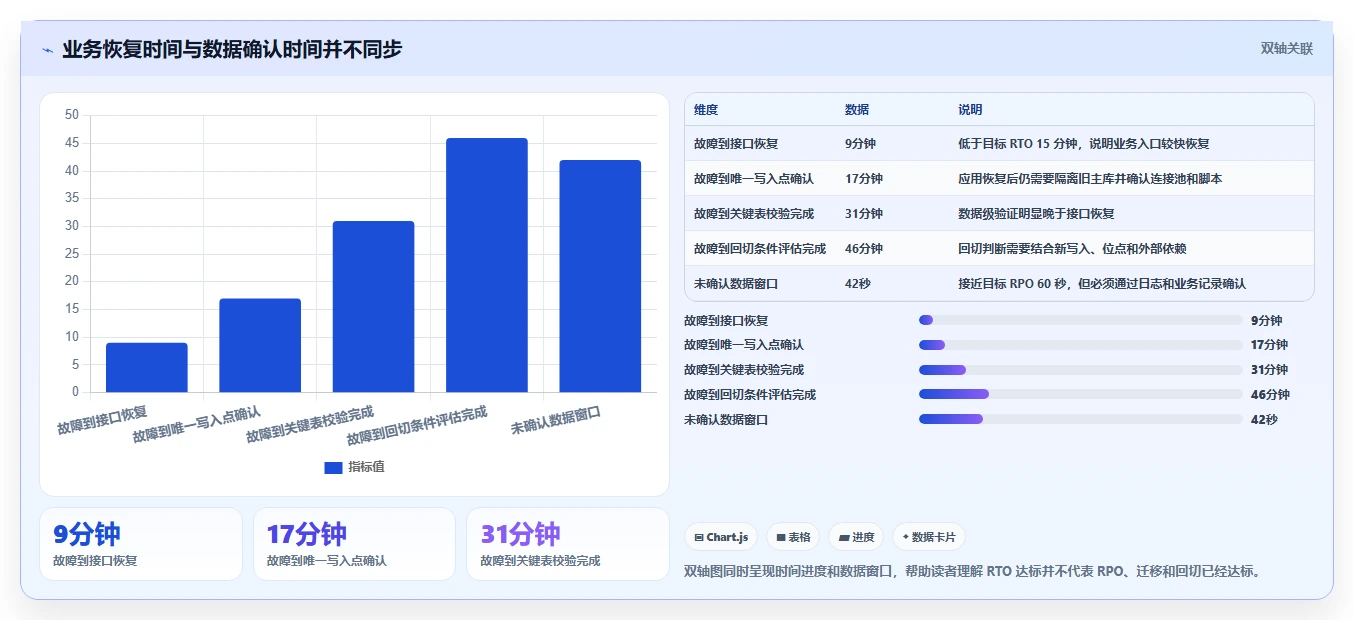Viewport: 1354px width, 620px height.
Task: Click table cell 9分钟 in the 数据 column
Action: tap(860, 144)
